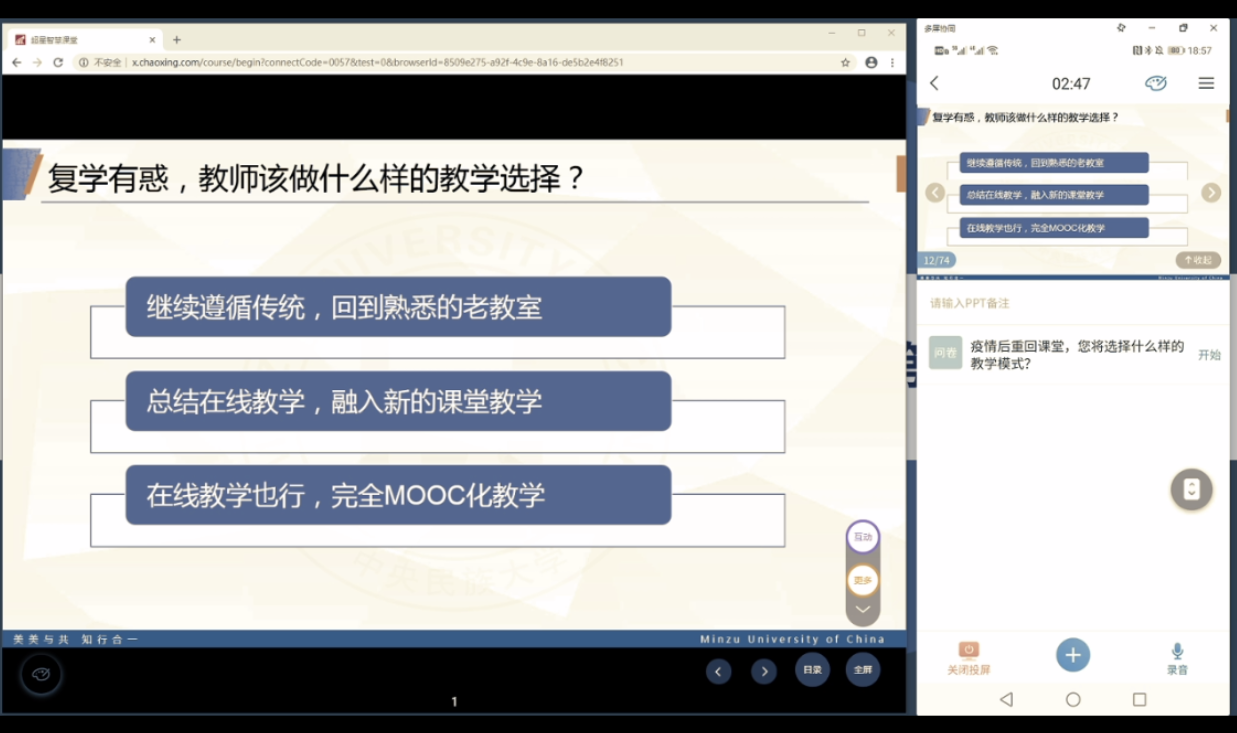Open a new Chrome tab
Image resolution: width=1237 pixels, height=733 pixels.
(x=177, y=40)
